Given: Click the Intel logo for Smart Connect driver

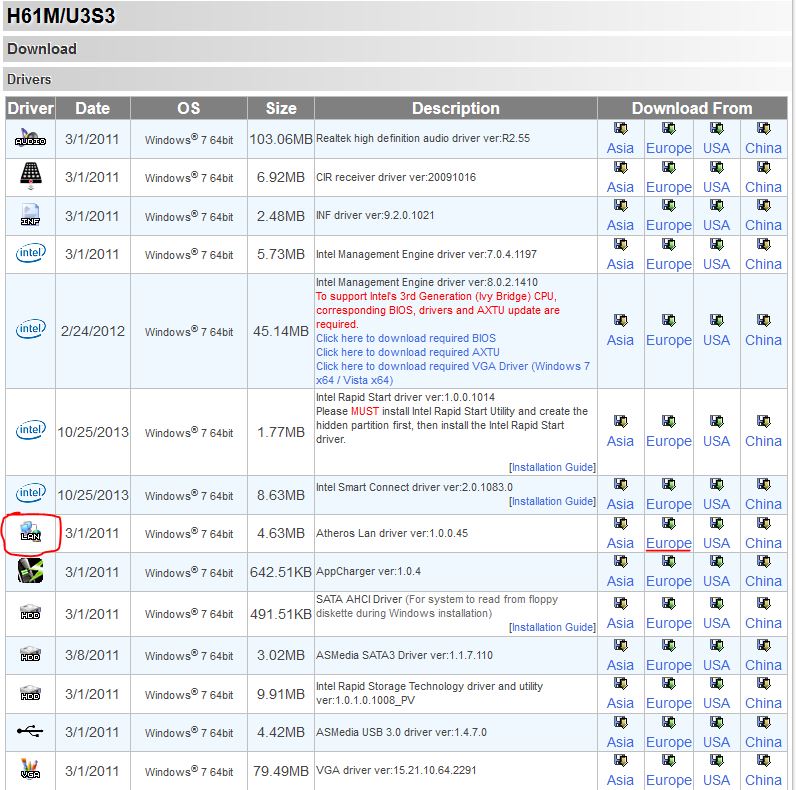Looking at the screenshot, I should (30, 493).
